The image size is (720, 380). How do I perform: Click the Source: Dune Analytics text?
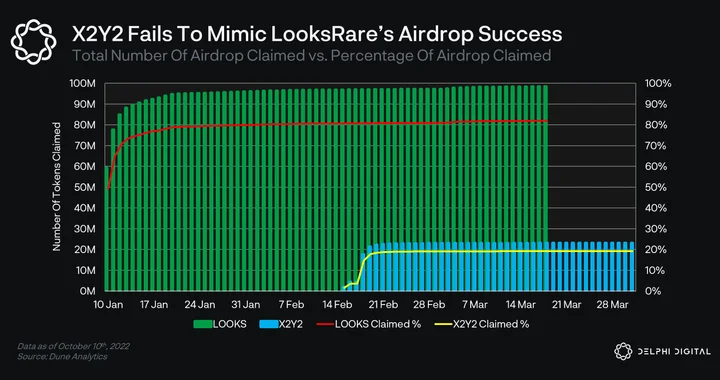click(62, 357)
